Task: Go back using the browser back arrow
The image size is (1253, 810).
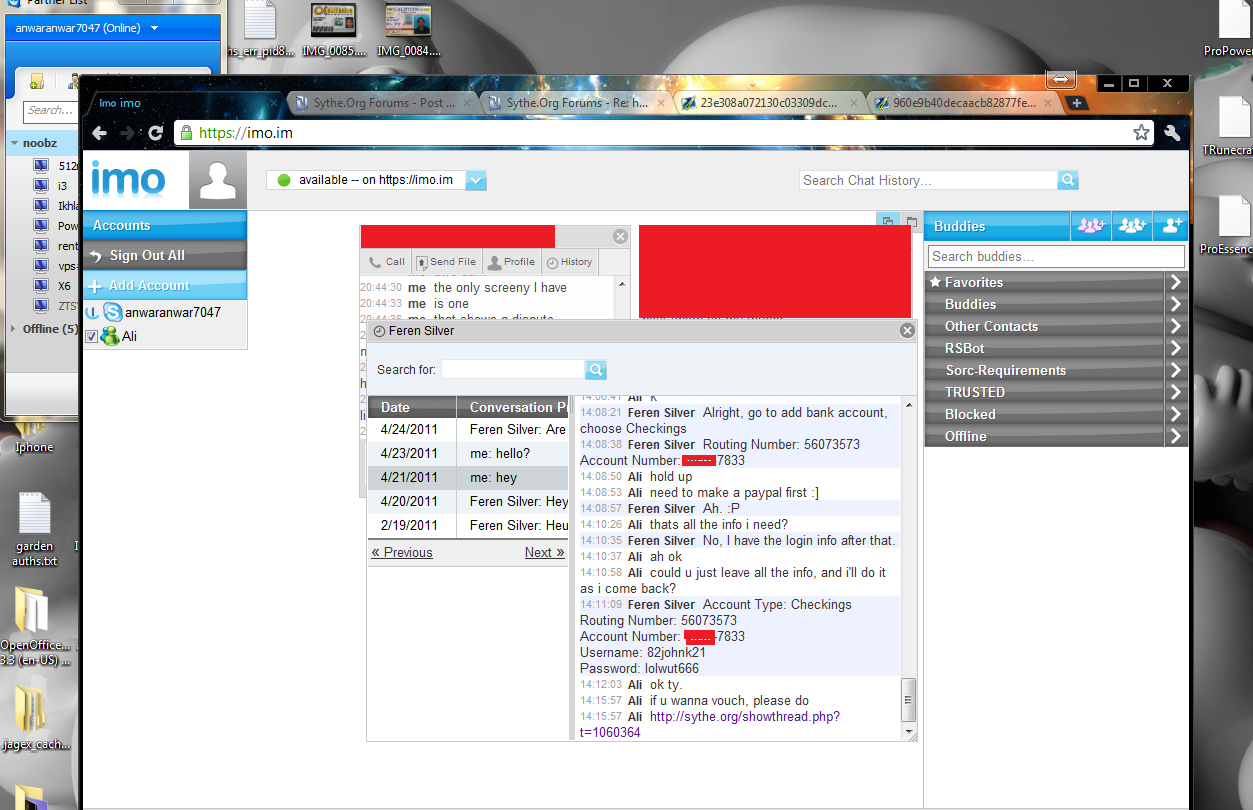Action: tap(99, 133)
